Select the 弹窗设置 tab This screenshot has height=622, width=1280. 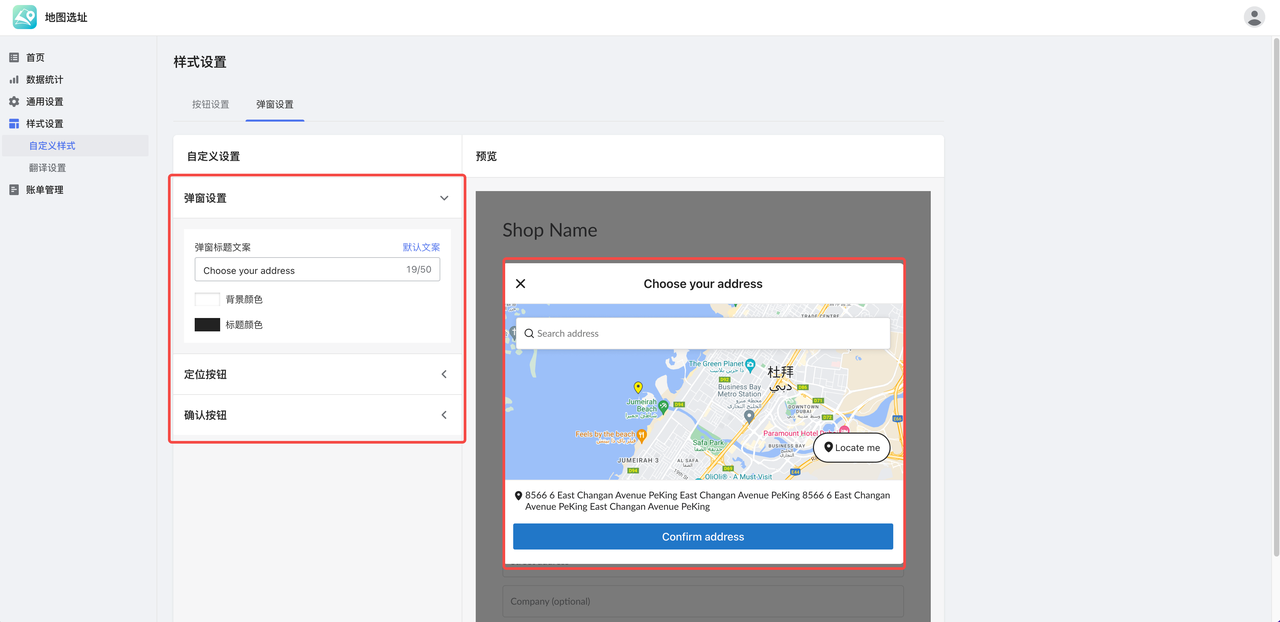(274, 104)
